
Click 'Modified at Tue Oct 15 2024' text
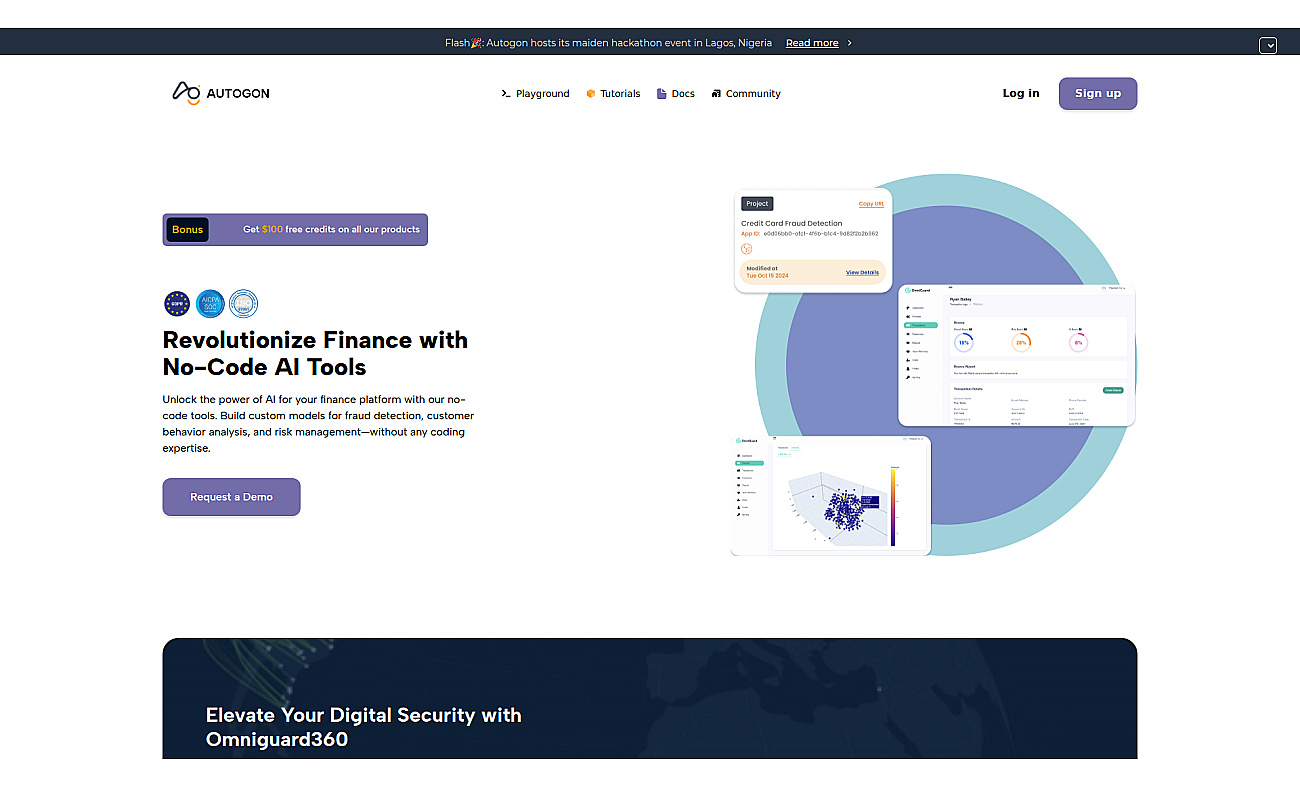[767, 272]
